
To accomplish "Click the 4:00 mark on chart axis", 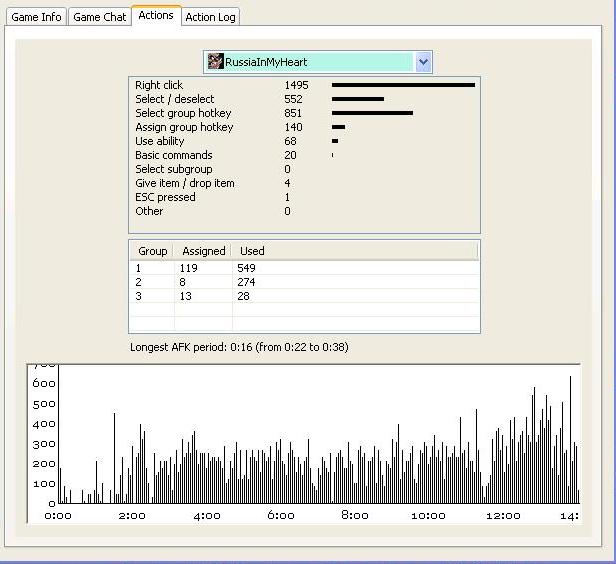I will [207, 516].
